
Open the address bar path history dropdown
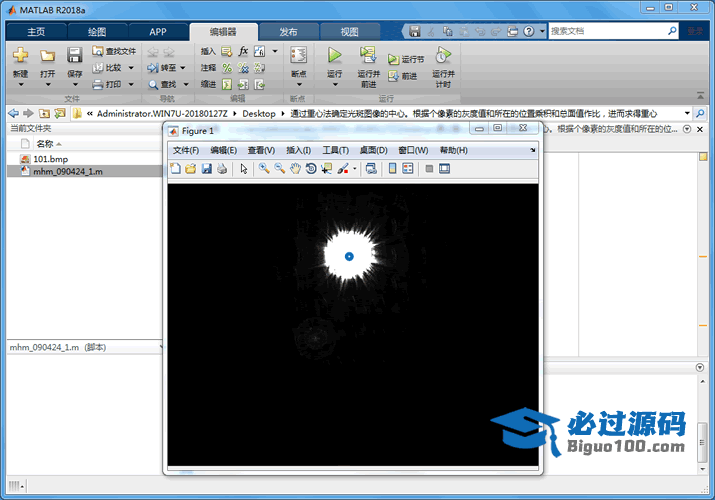(x=687, y=114)
